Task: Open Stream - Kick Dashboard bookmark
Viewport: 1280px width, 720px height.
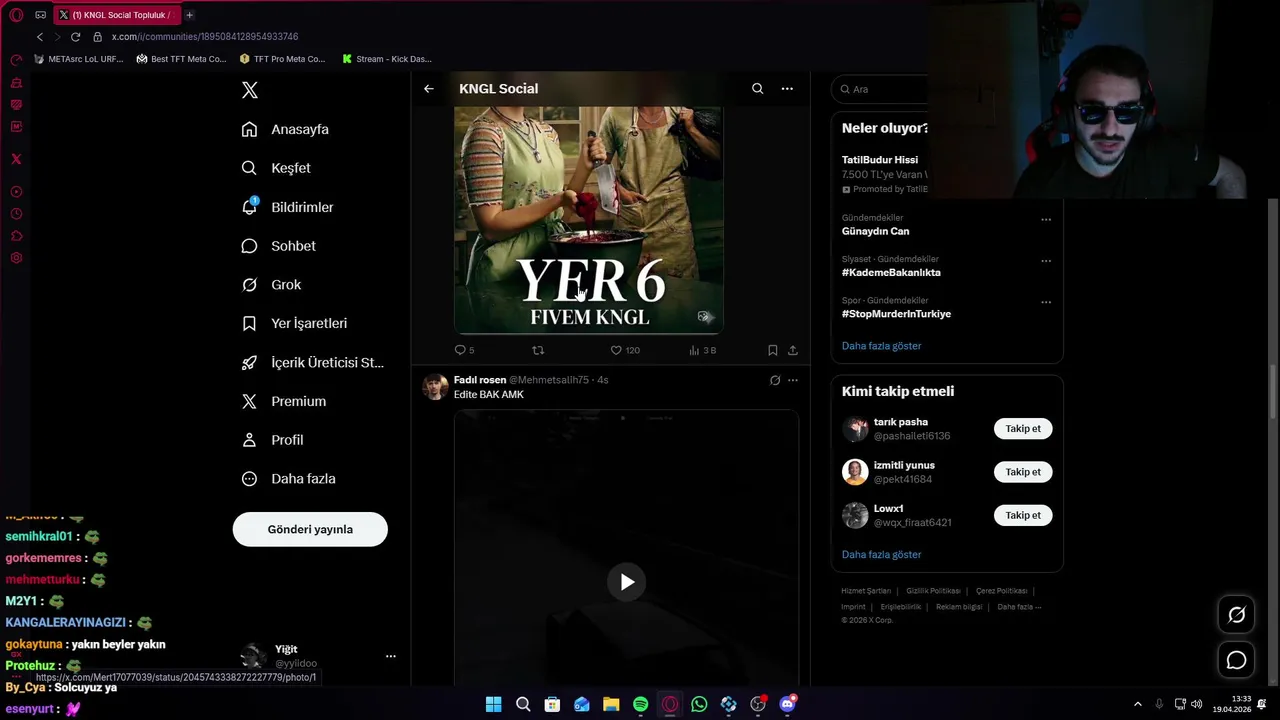Action: (387, 59)
